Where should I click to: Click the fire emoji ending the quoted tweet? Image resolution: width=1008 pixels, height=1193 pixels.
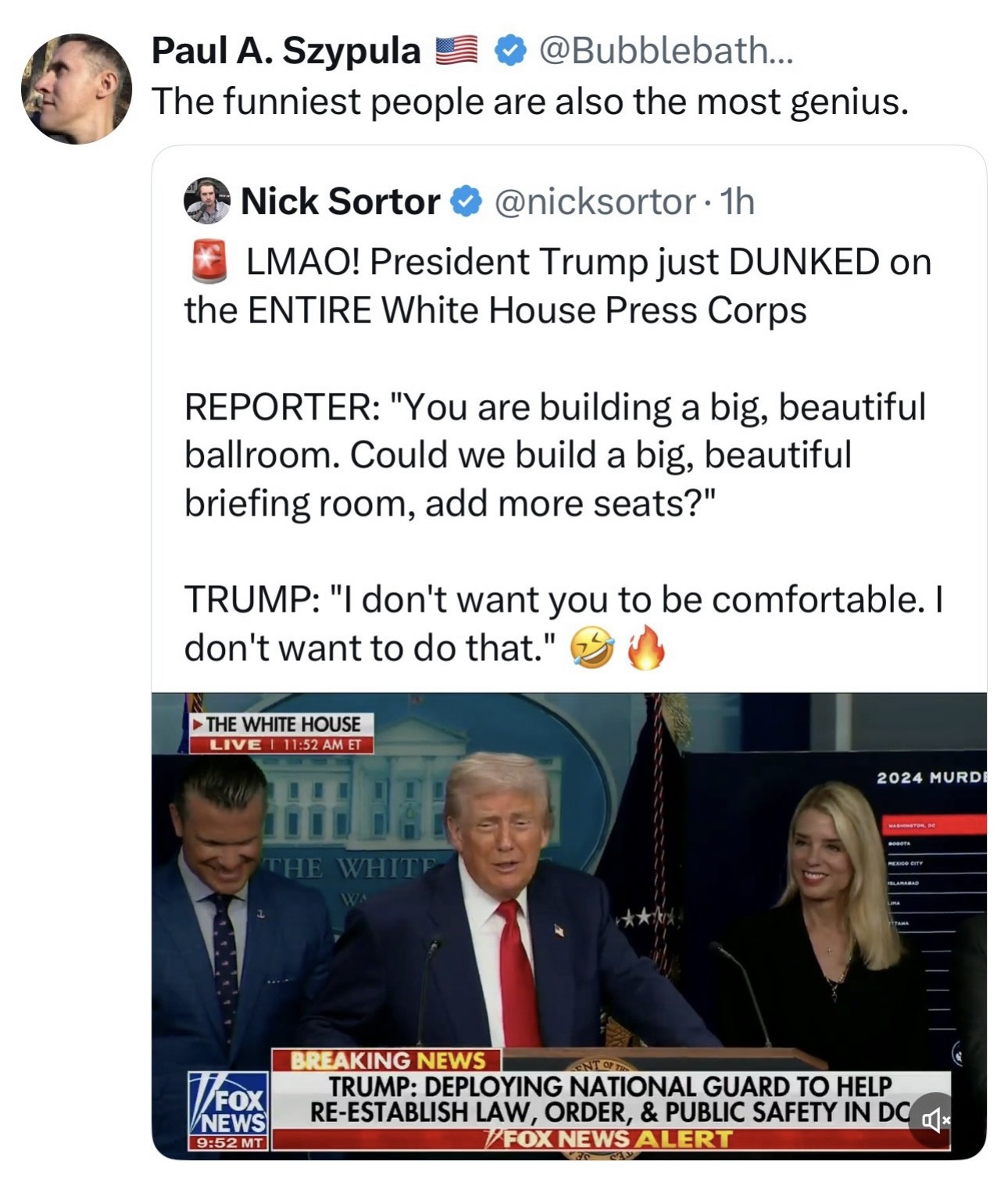pyautogui.click(x=645, y=648)
